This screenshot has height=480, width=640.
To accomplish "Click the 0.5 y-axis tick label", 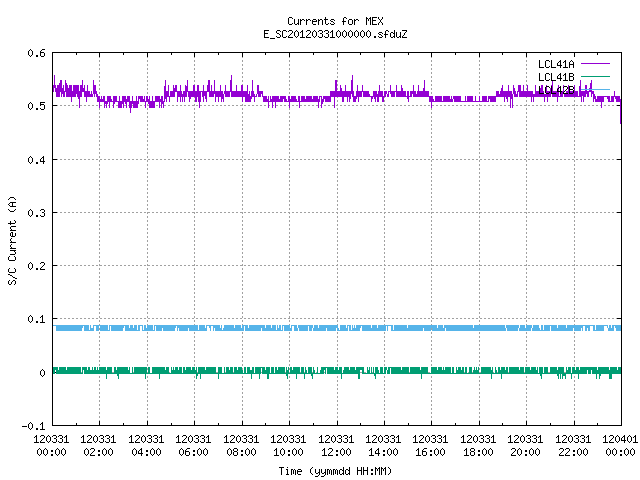I will tap(36, 106).
